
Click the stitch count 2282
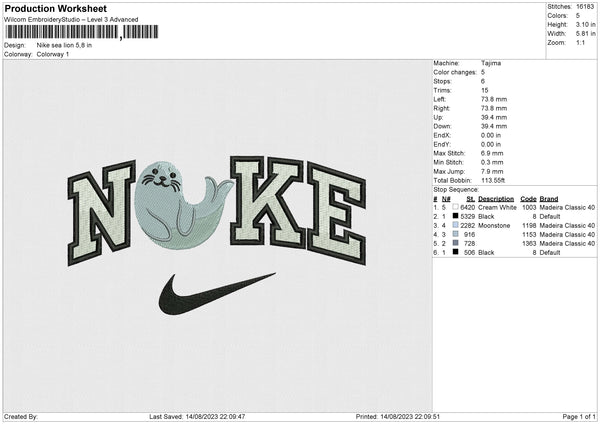[468, 225]
